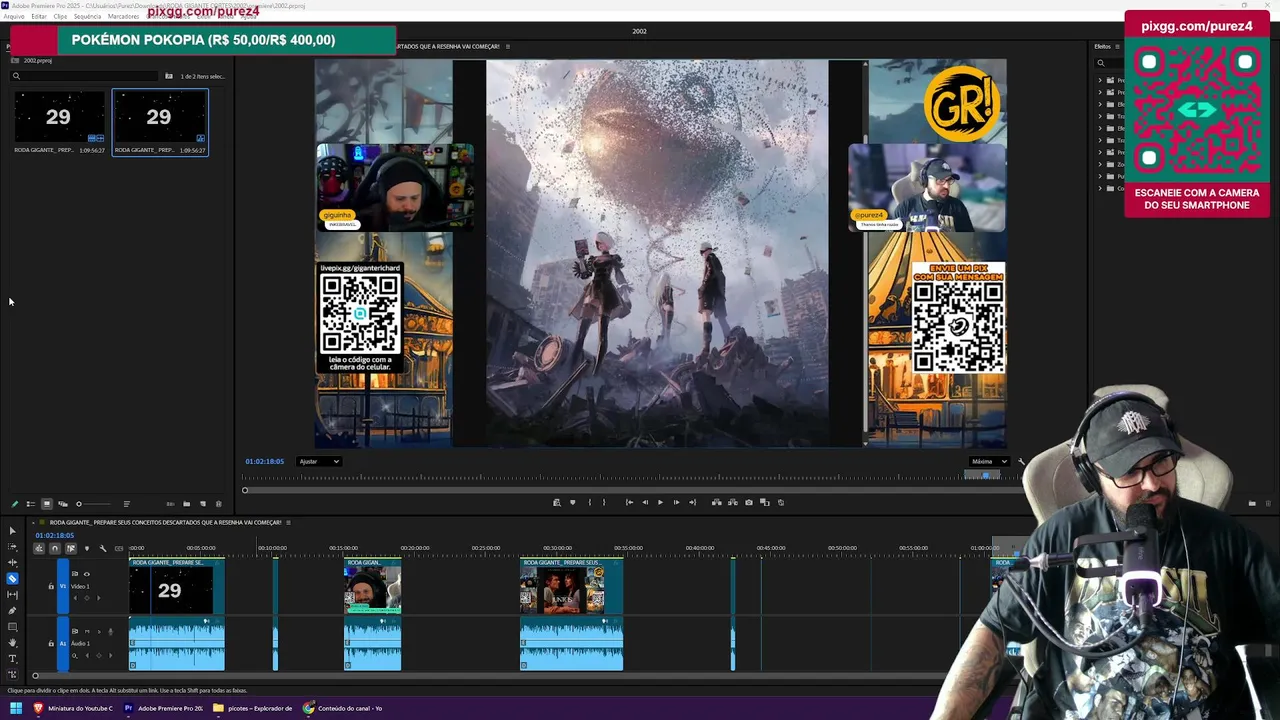Select the Efeitos panel tab
Screen dimensions: 1280x720
click(x=1102, y=46)
